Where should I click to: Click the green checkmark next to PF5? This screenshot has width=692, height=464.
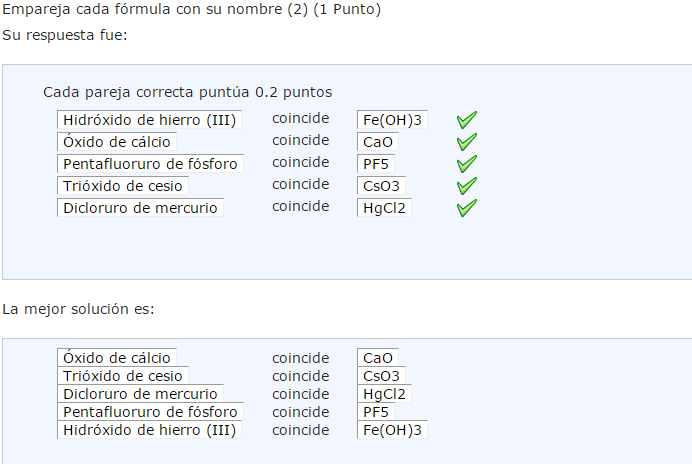(466, 164)
